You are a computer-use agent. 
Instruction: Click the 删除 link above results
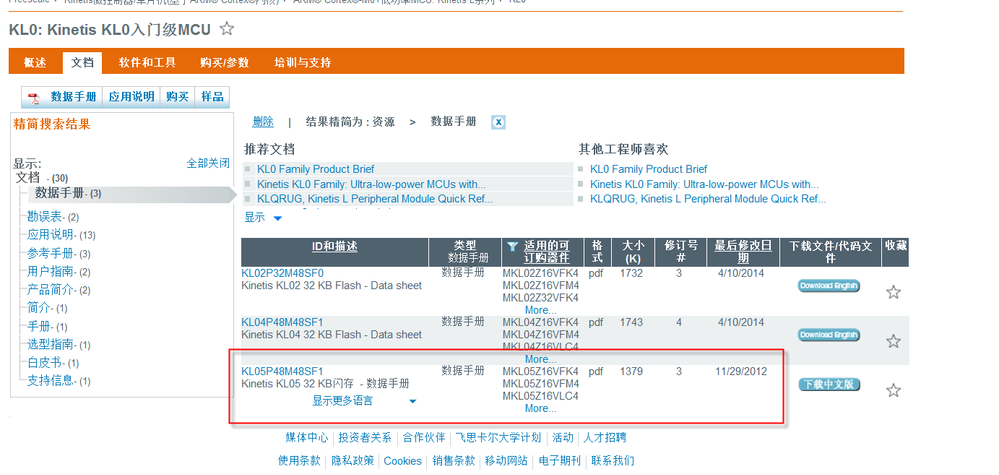263,122
